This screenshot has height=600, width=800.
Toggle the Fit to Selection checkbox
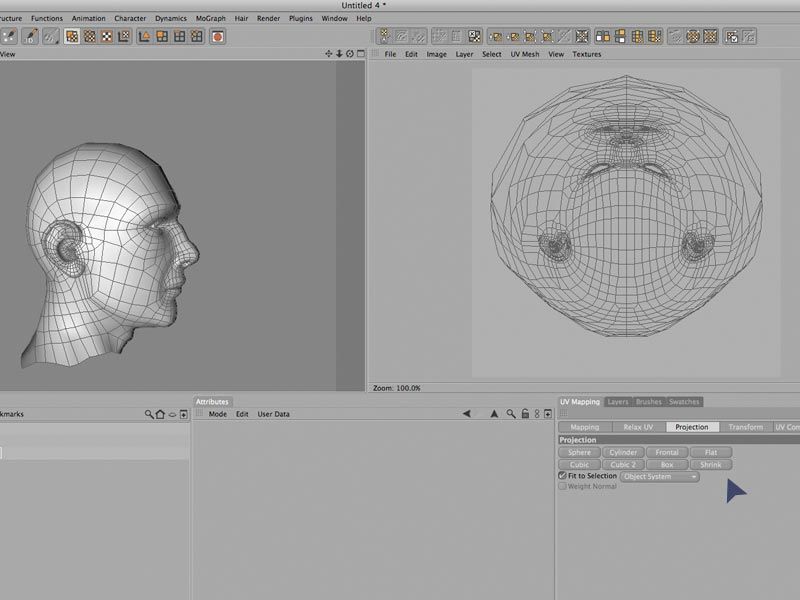562,476
